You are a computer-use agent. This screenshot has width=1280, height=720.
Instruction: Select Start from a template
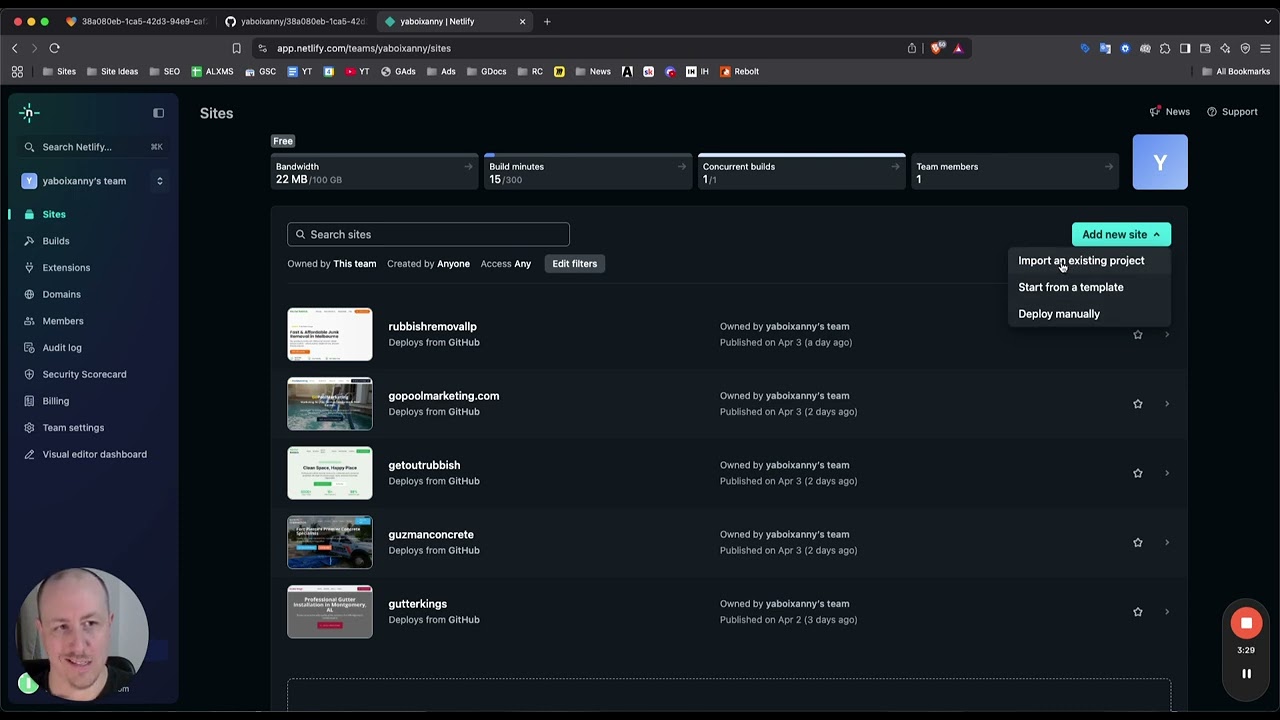coord(1089,287)
